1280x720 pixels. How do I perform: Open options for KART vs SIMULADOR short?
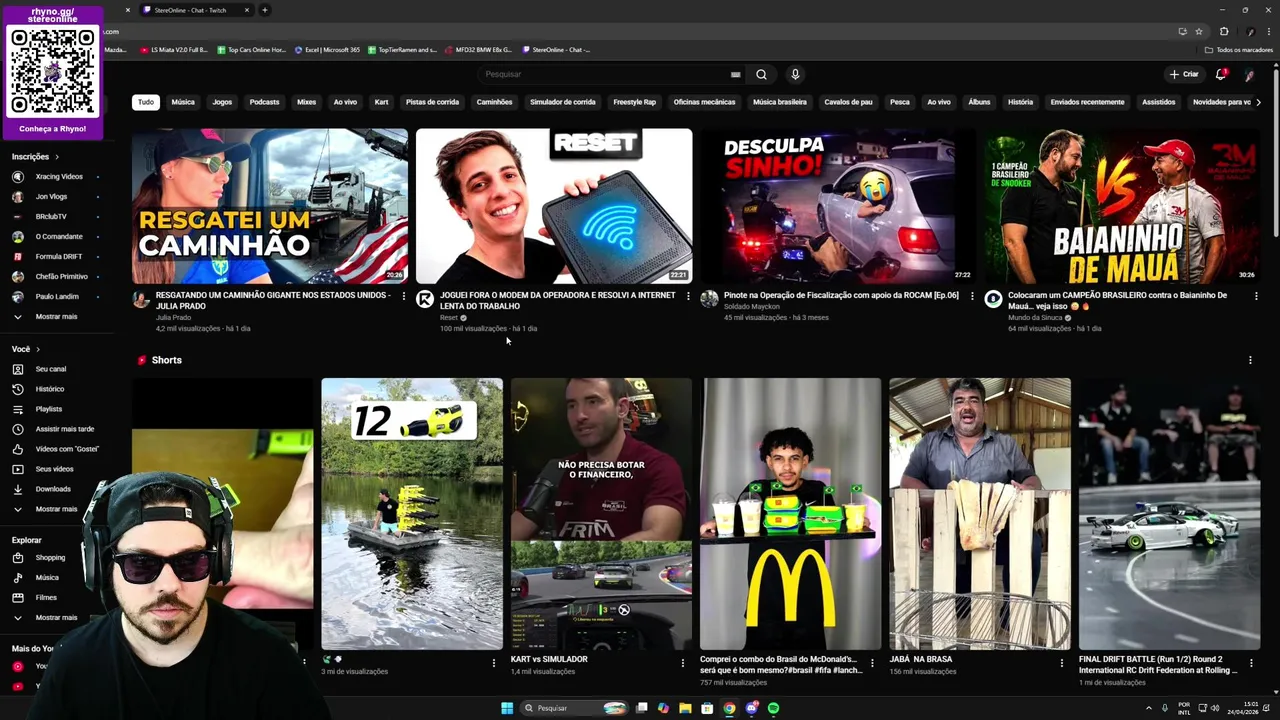683,662
